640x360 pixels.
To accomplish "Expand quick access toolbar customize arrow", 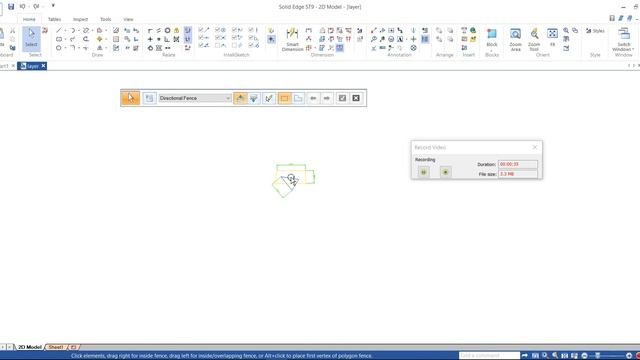I will [53, 6].
